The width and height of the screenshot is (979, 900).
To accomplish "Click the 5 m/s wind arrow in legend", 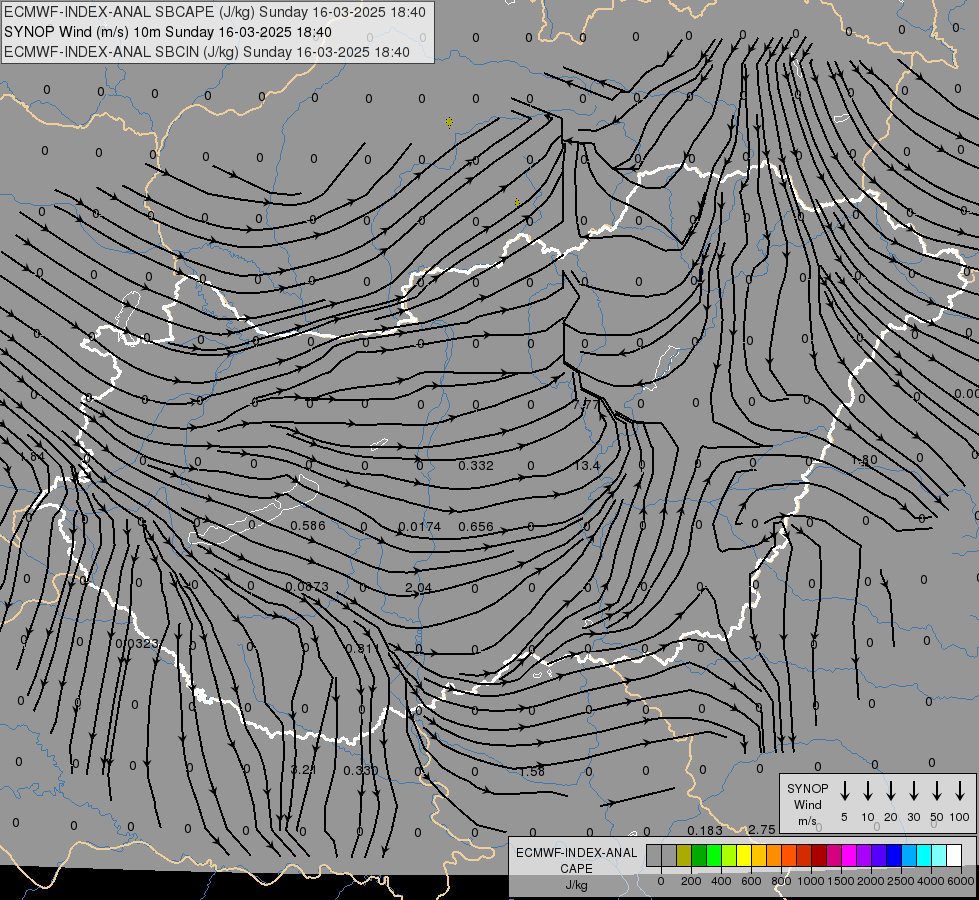I will (844, 791).
